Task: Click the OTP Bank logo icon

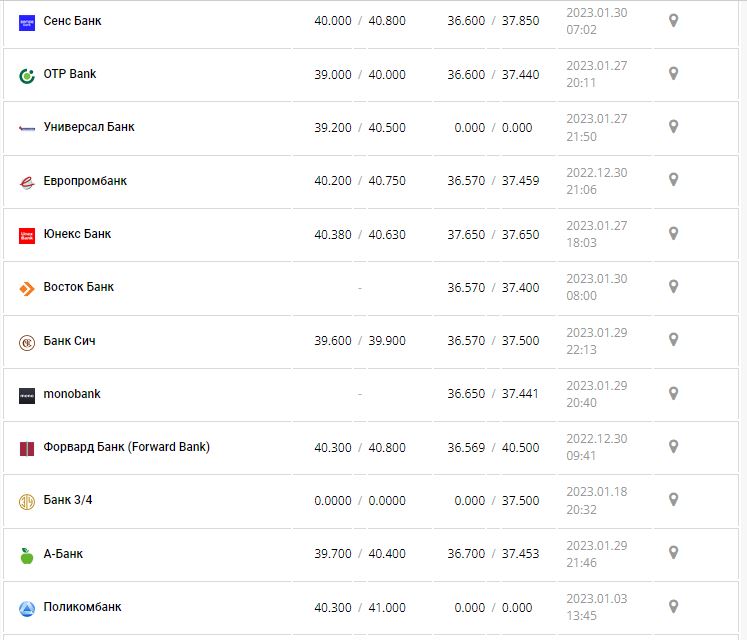Action: (27, 75)
